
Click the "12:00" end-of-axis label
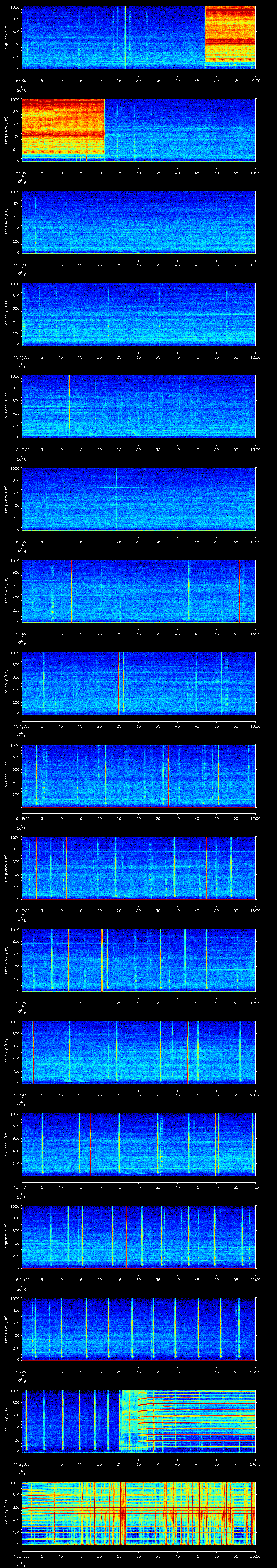255,357
